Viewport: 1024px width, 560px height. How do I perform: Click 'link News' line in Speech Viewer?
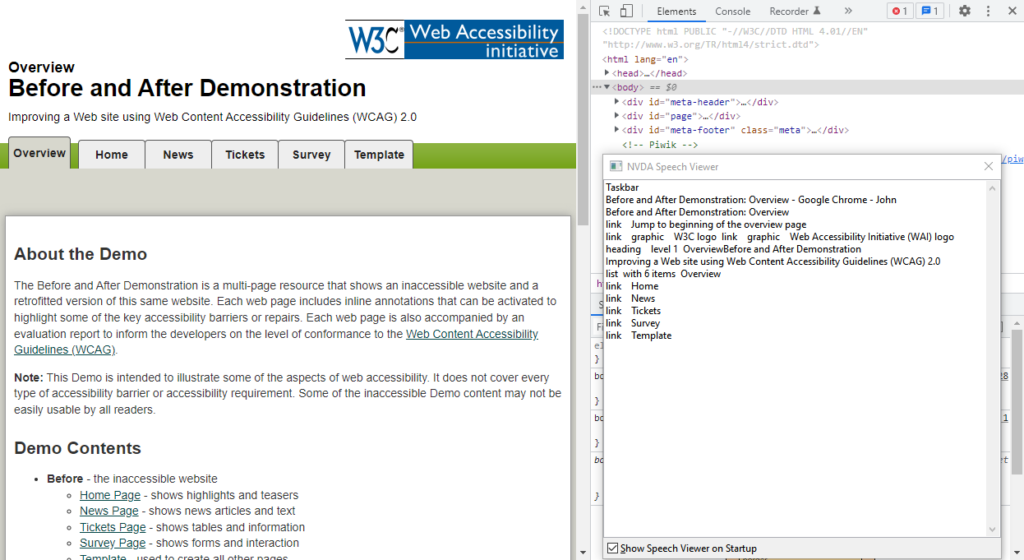pos(630,298)
